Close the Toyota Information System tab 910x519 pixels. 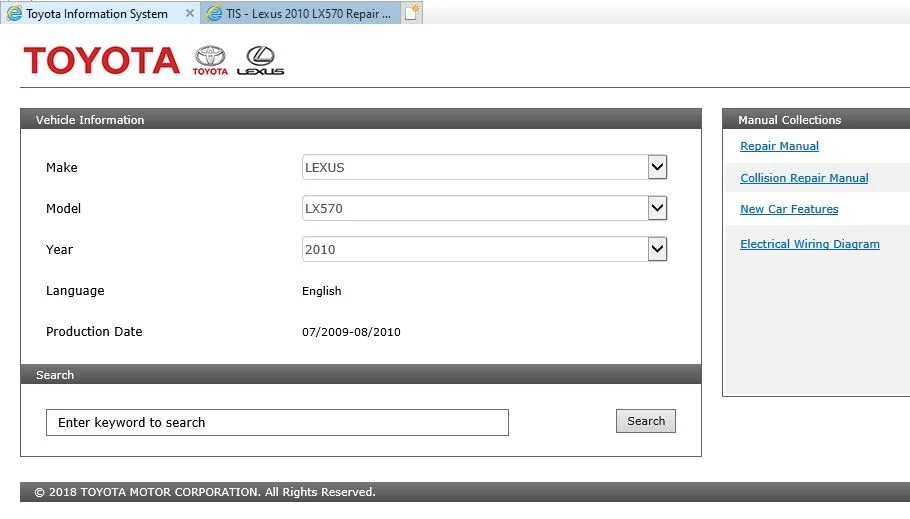coord(190,14)
